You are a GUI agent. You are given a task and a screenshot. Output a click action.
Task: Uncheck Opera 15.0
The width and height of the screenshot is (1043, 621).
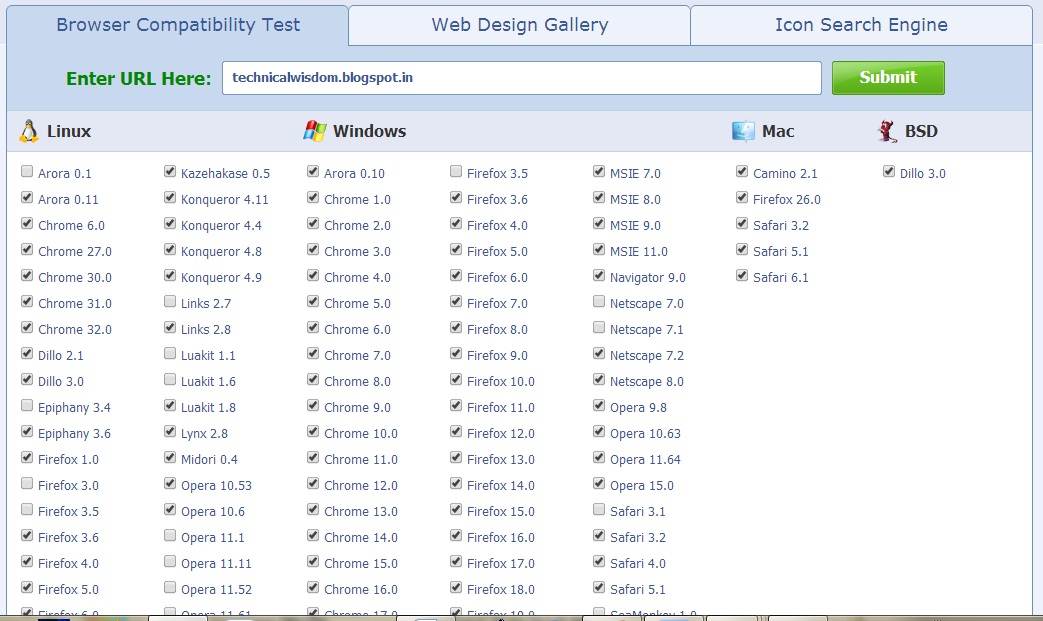coord(599,483)
